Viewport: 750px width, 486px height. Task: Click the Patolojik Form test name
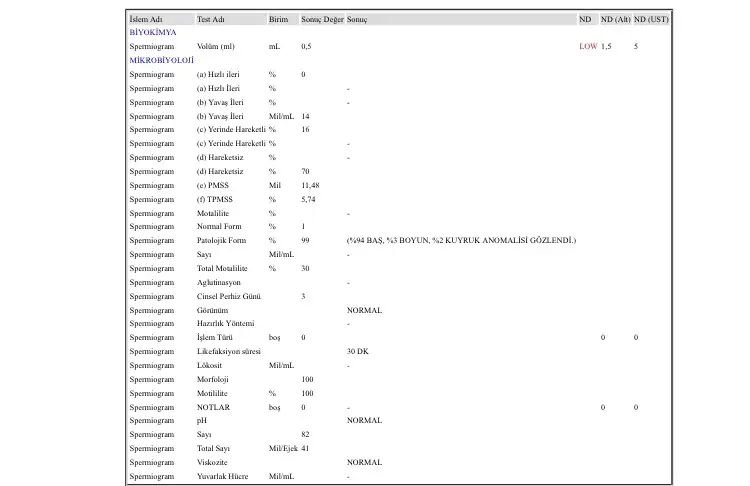pyautogui.click(x=221, y=241)
